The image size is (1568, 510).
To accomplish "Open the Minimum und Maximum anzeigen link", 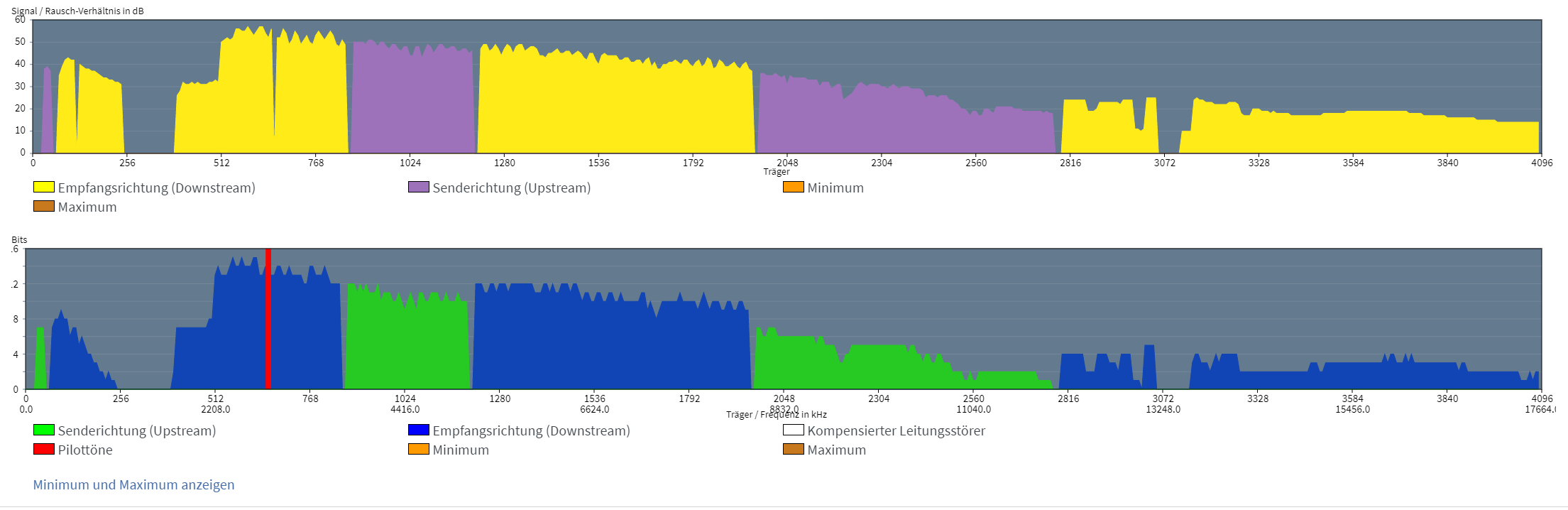I will tap(133, 484).
